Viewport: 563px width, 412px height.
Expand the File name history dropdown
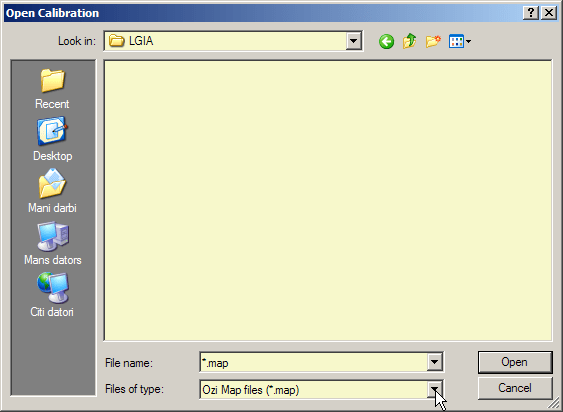[x=434, y=362]
